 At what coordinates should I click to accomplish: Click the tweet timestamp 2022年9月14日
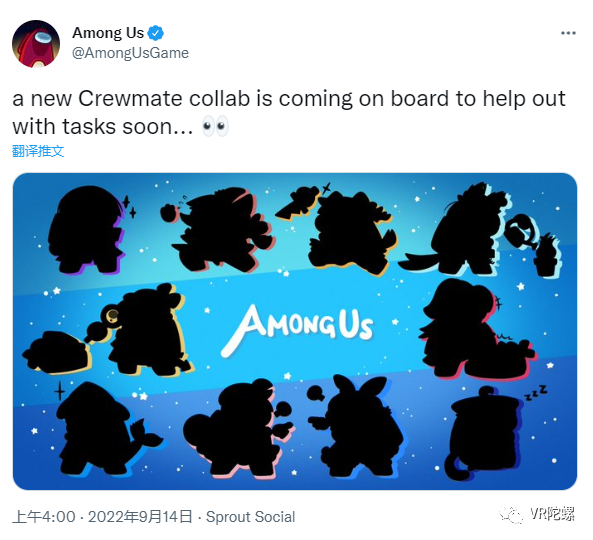[140, 517]
